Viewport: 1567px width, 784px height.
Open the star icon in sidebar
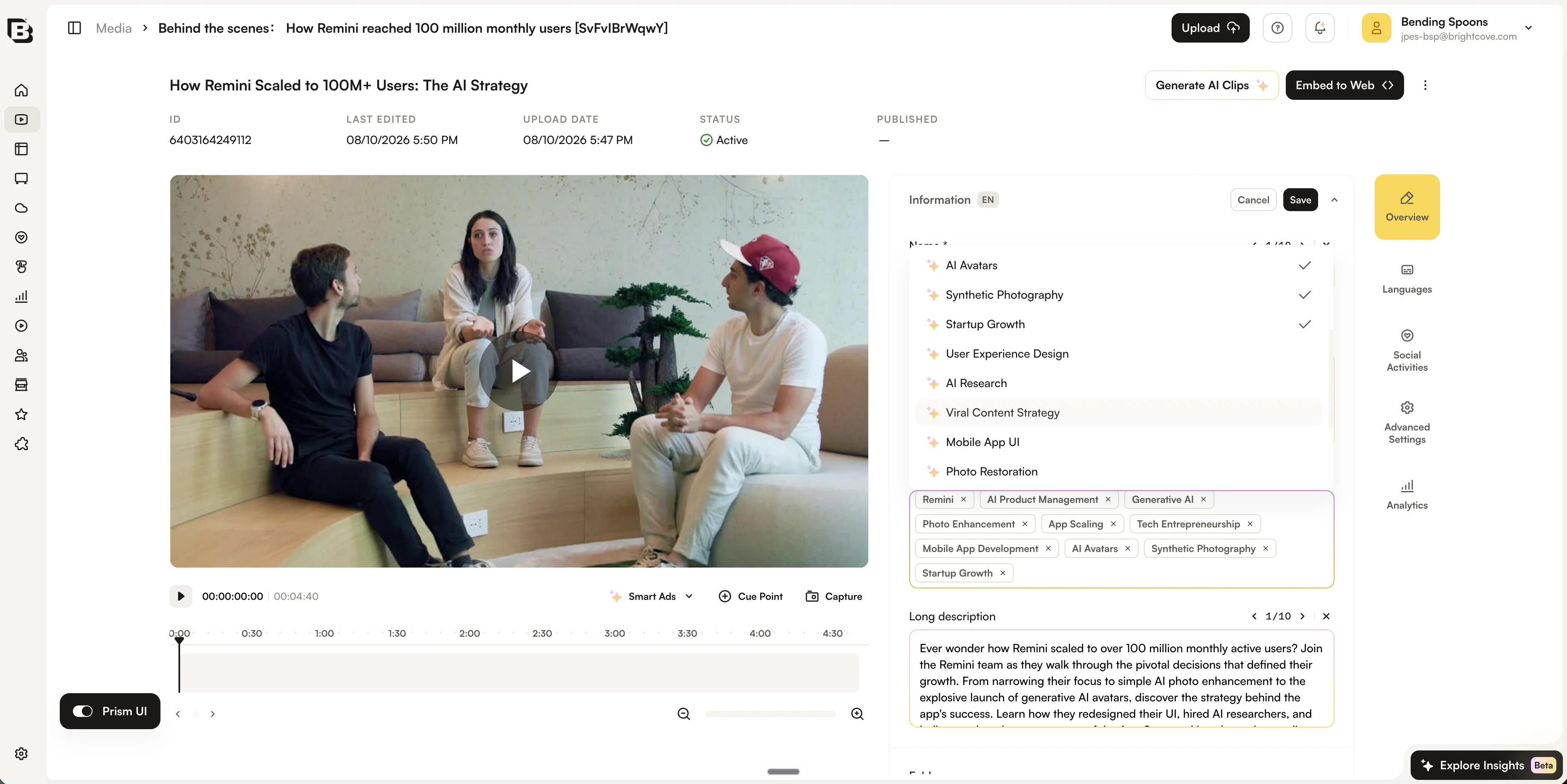tap(21, 414)
